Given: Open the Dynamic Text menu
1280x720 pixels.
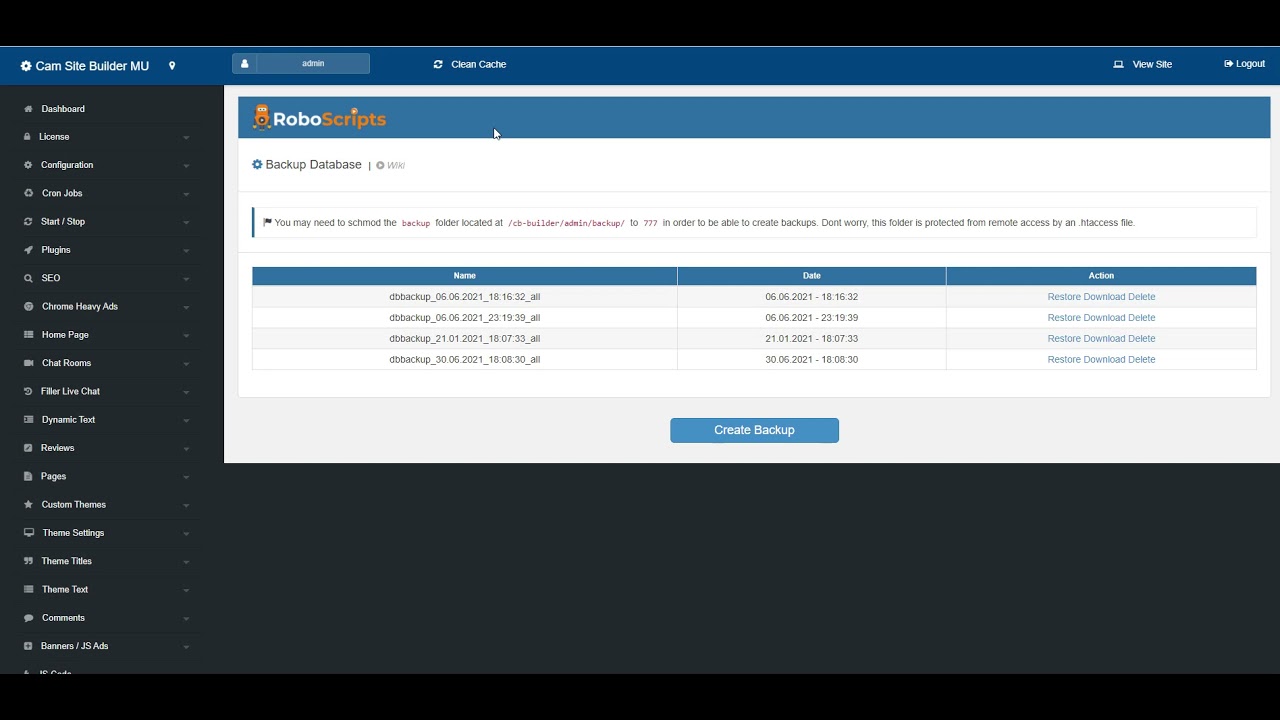Looking at the screenshot, I should [x=68, y=420].
